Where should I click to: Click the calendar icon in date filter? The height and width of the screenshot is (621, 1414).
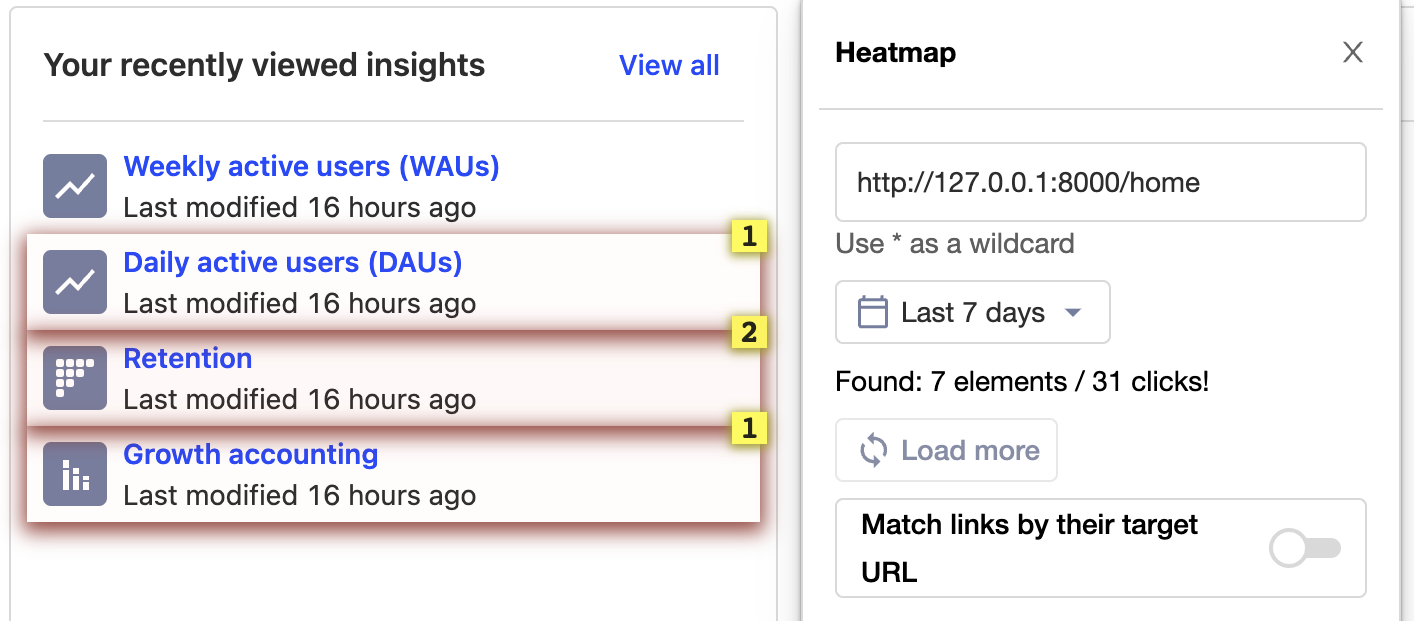click(873, 313)
